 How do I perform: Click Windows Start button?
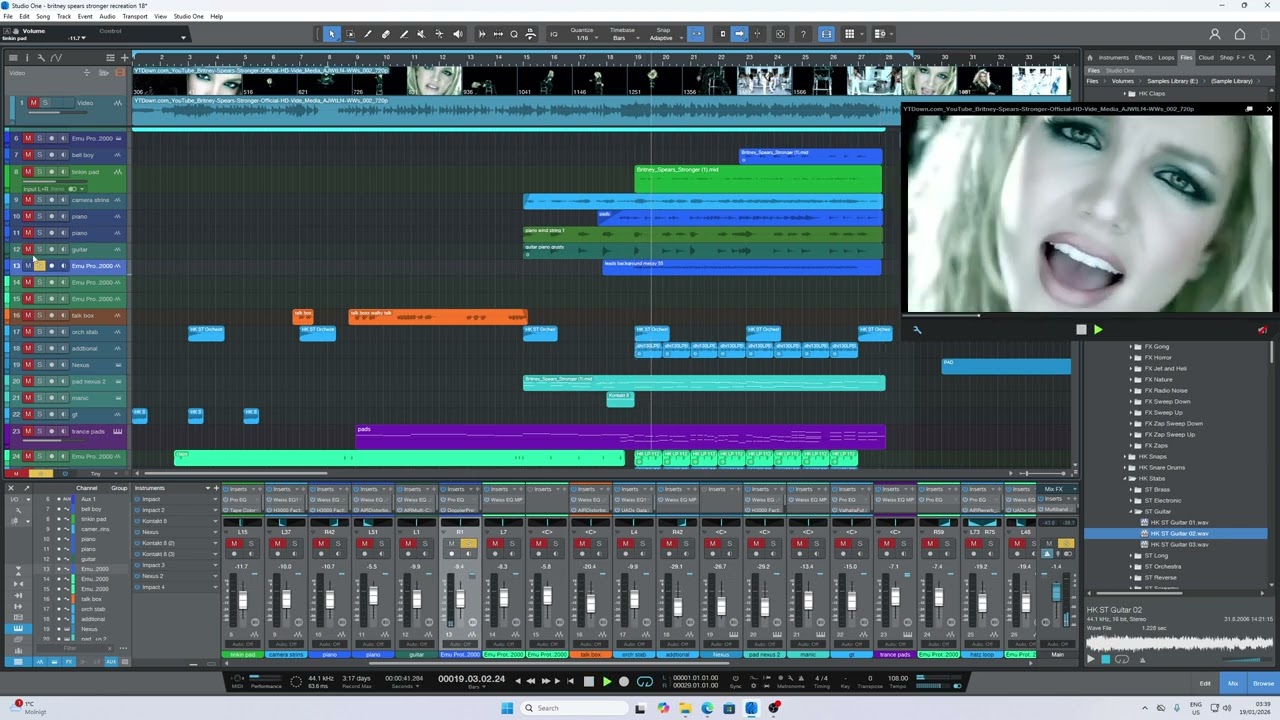(507, 708)
